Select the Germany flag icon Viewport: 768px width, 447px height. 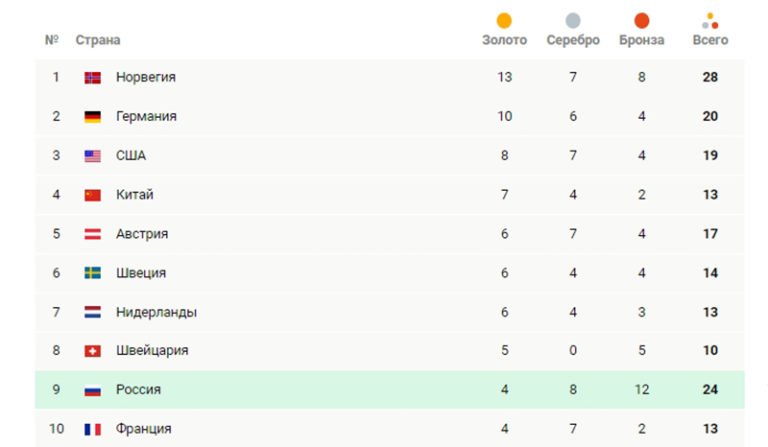coord(93,117)
